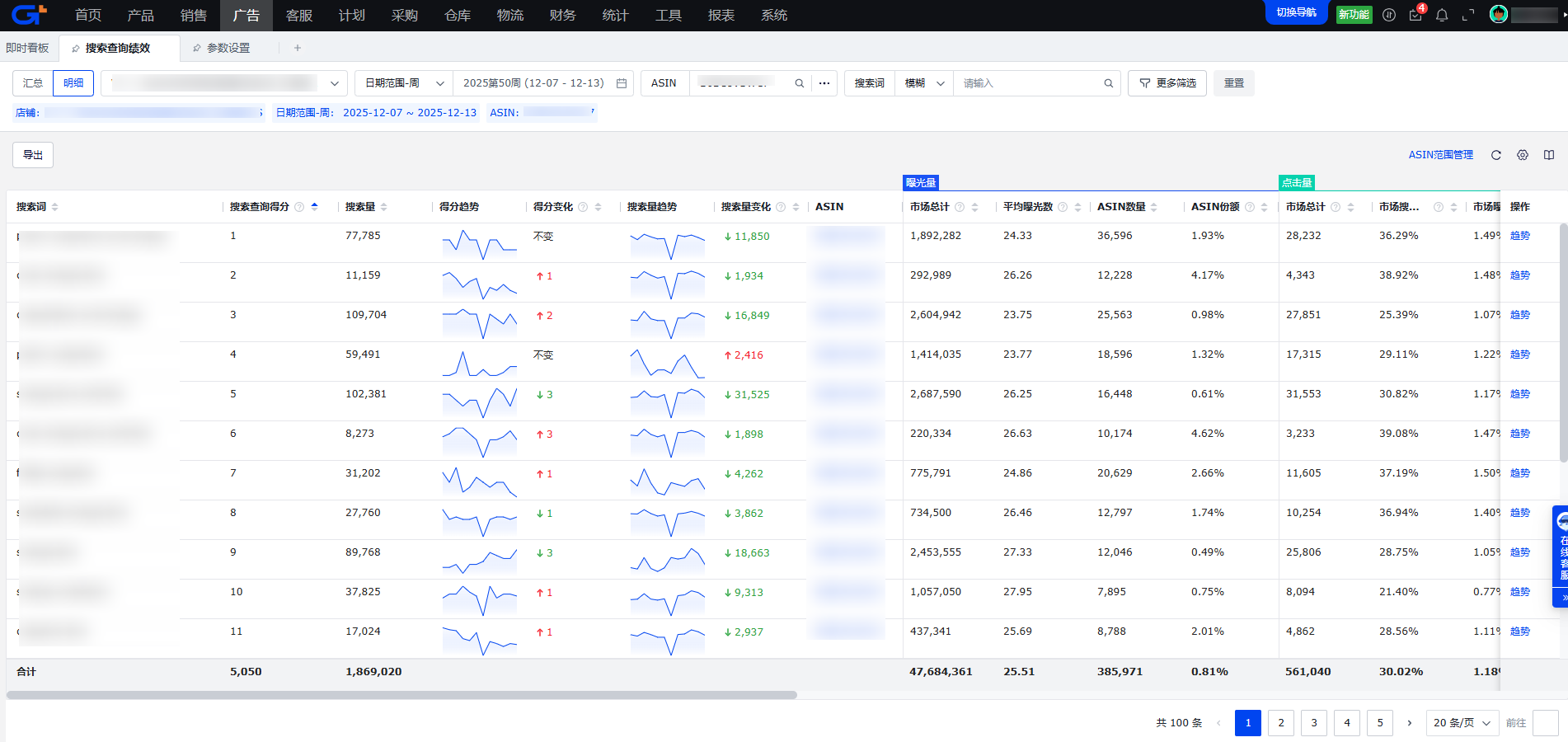Click the 搜索词 keyword input field
This screenshot has height=742, width=1568.
(x=1030, y=83)
